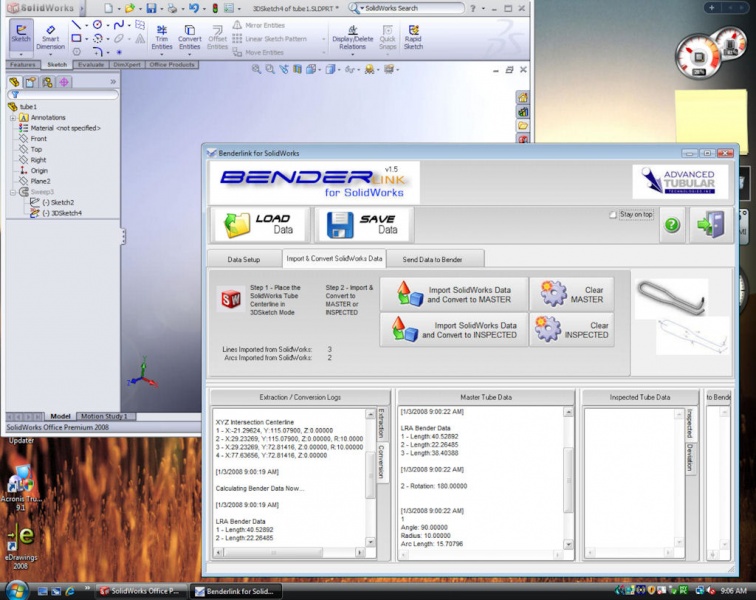Click Import SolidWorks Data and Convert to MASTER
The image size is (756, 600).
point(455,293)
